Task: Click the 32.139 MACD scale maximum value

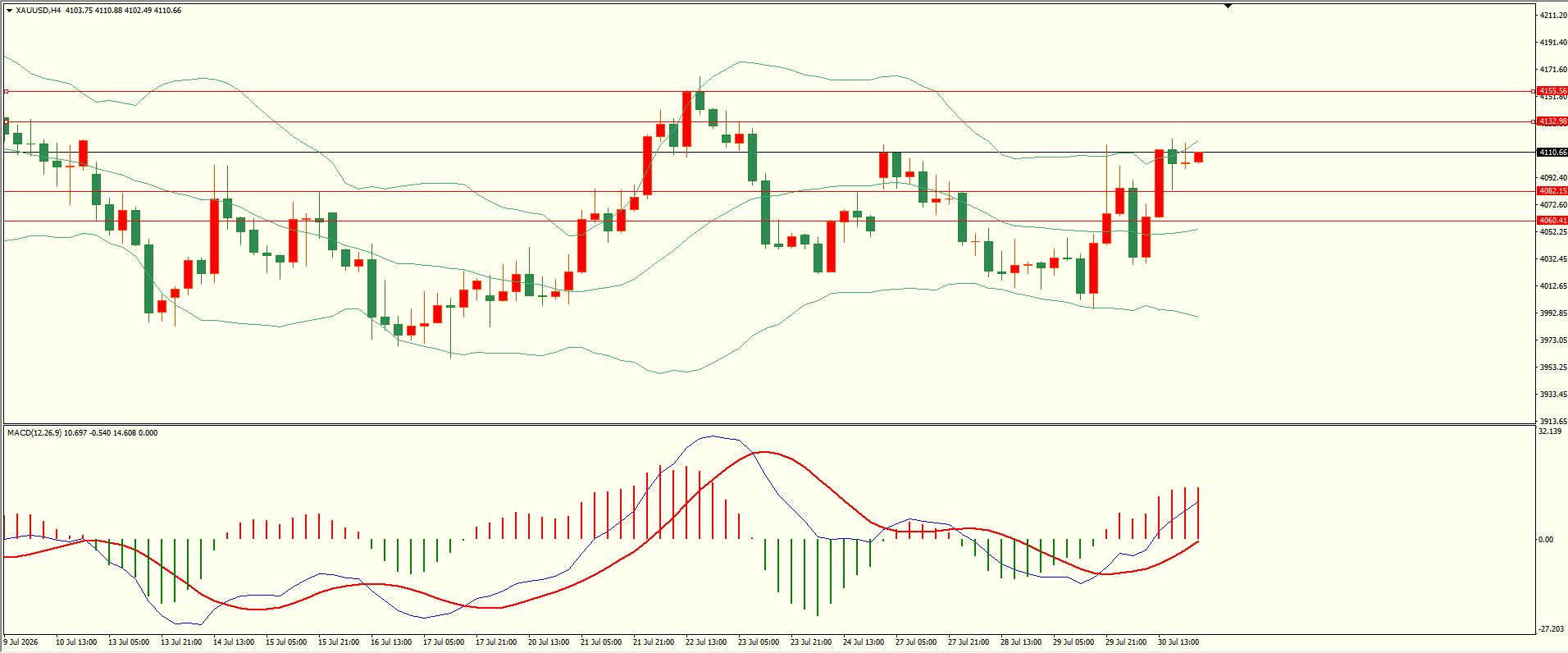Action: [1551, 432]
